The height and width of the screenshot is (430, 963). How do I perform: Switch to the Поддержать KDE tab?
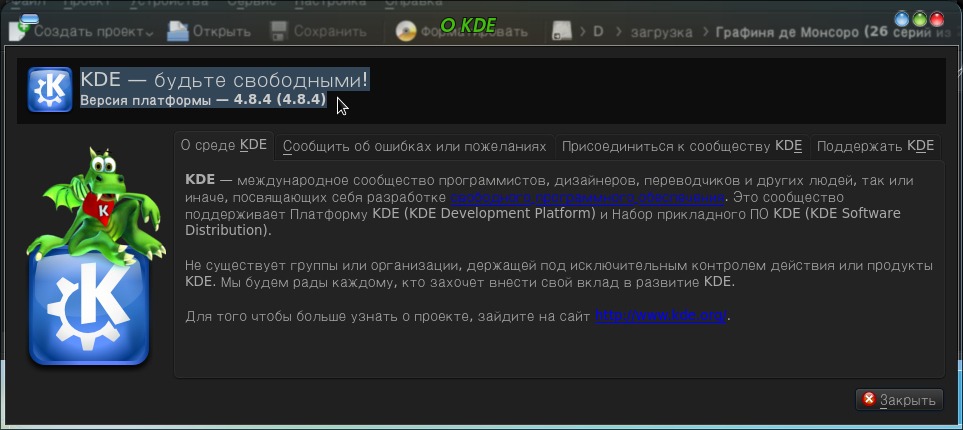coord(875,147)
